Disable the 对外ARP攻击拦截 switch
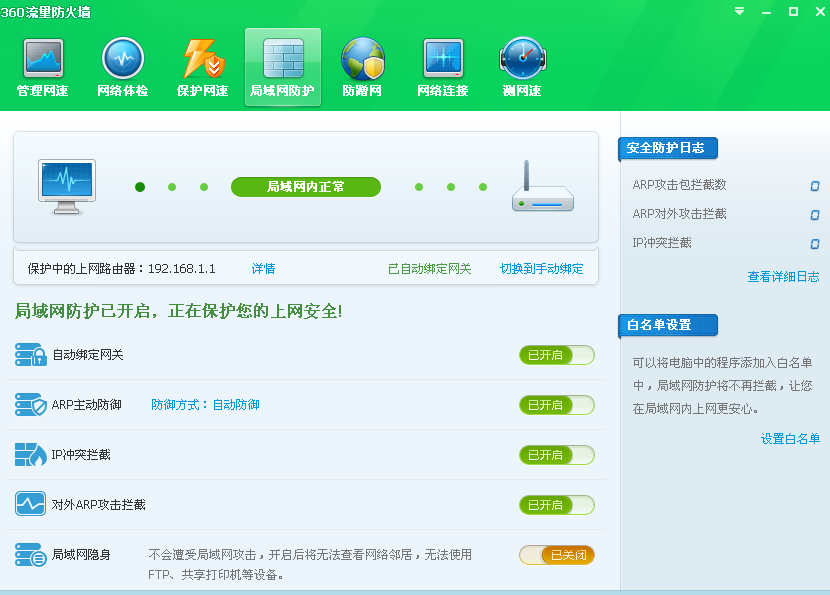Viewport: 830px width, 595px height. tap(557, 505)
